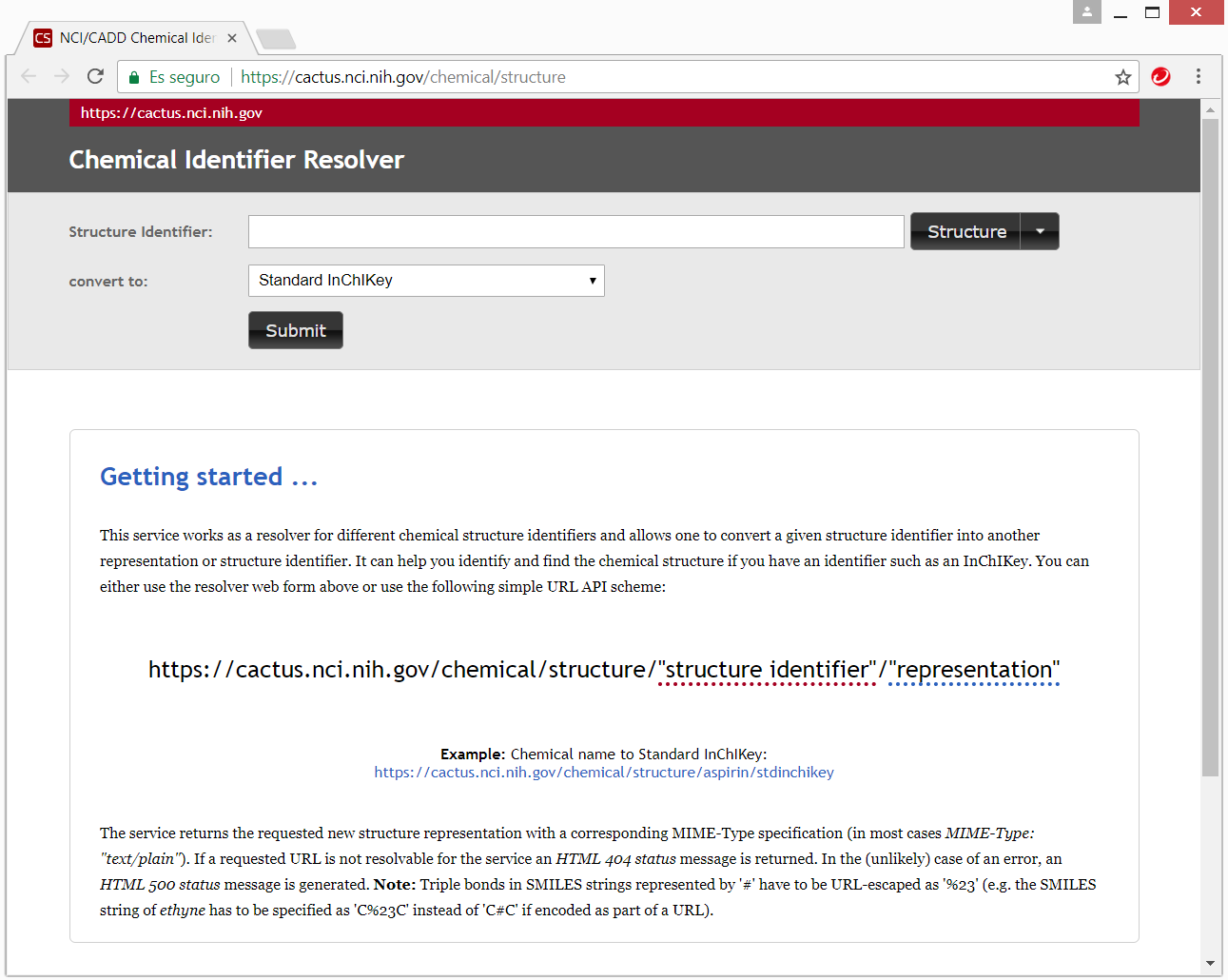
Task: Click 'Example:' bold label text
Action: [x=473, y=755]
